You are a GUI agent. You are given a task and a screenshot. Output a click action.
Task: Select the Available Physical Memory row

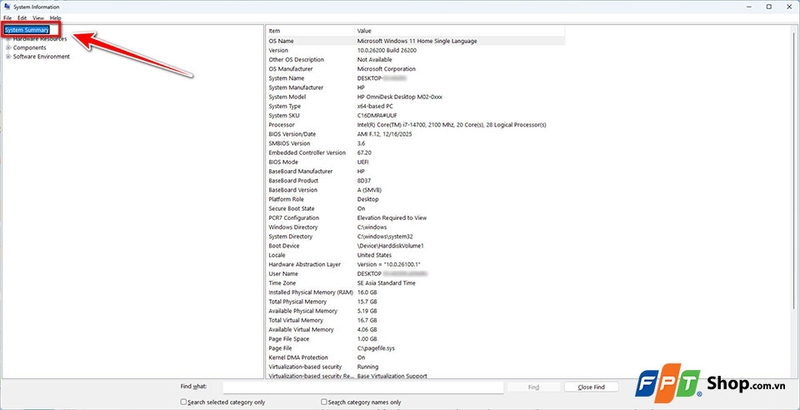tap(415, 311)
